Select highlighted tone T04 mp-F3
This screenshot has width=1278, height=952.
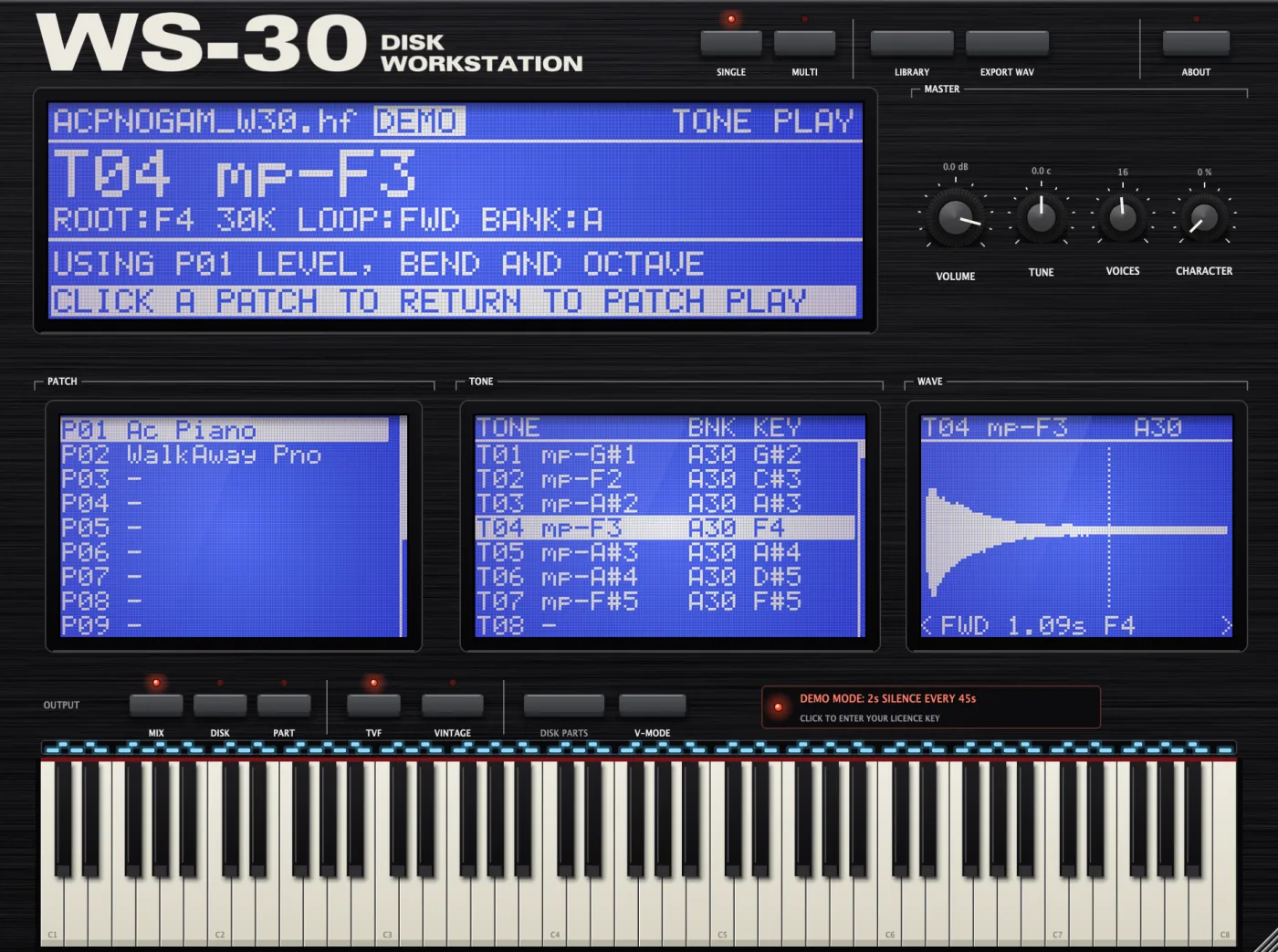pyautogui.click(x=665, y=528)
